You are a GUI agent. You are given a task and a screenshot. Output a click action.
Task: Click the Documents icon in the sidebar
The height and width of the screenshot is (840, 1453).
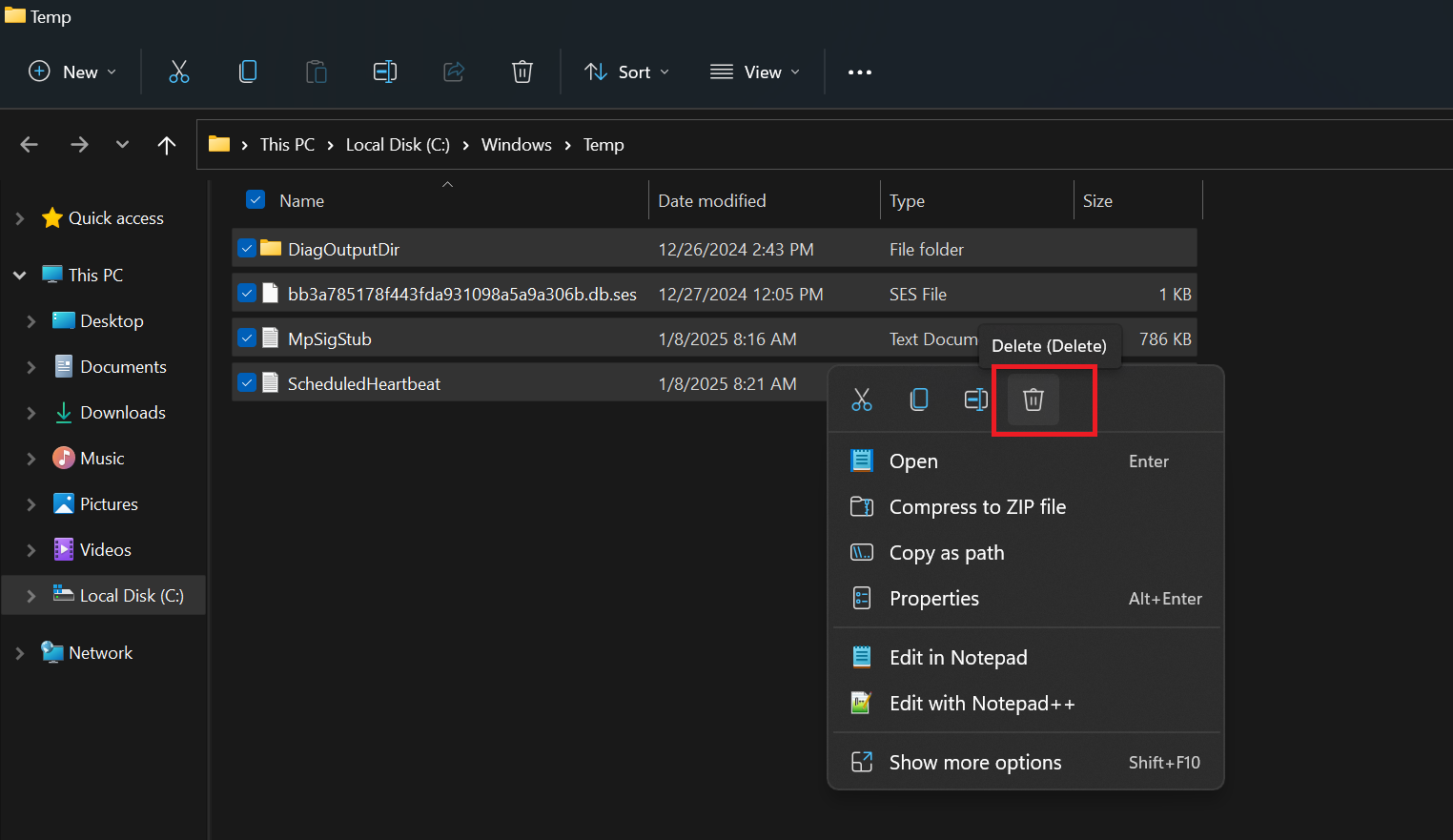click(64, 366)
